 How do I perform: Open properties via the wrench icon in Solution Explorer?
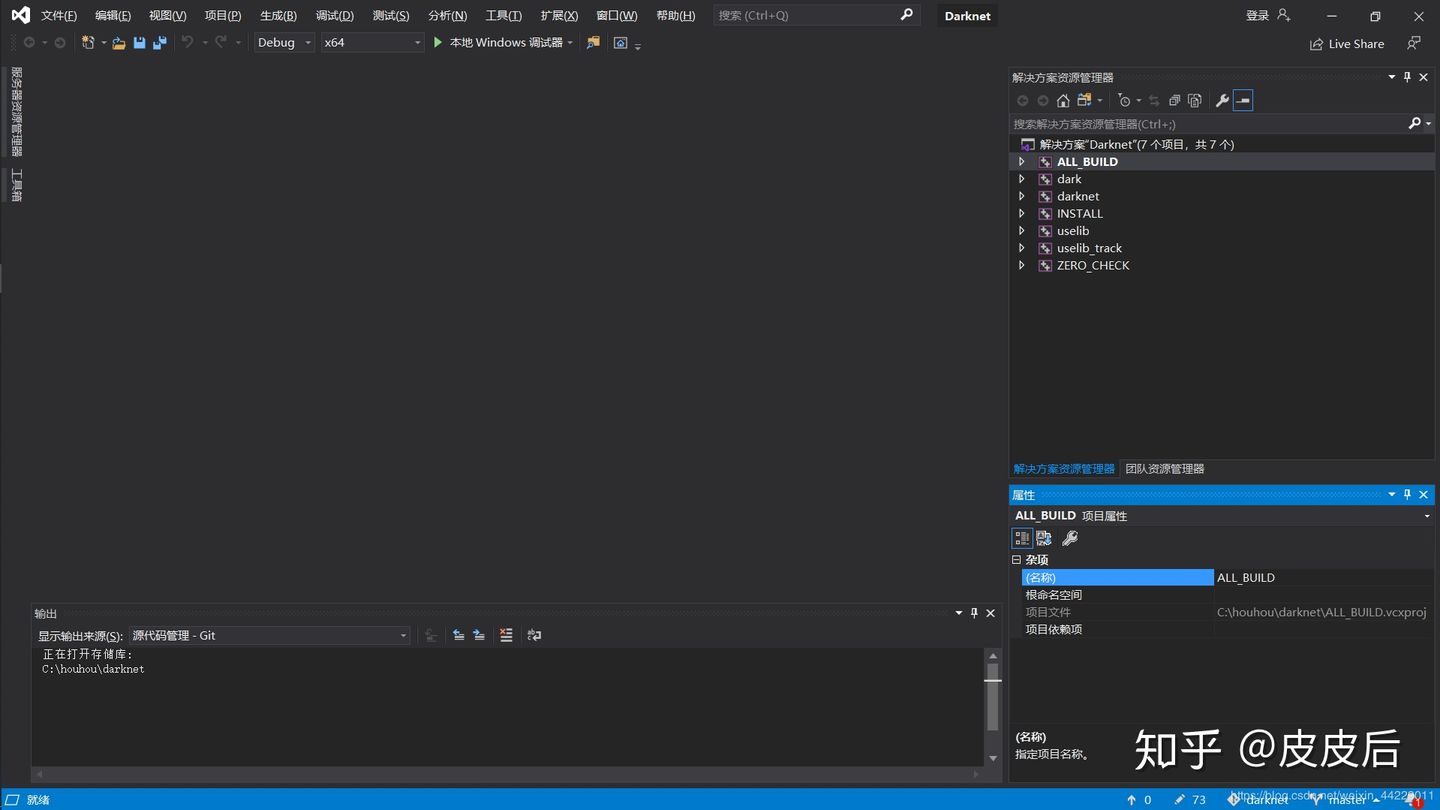coord(1222,100)
